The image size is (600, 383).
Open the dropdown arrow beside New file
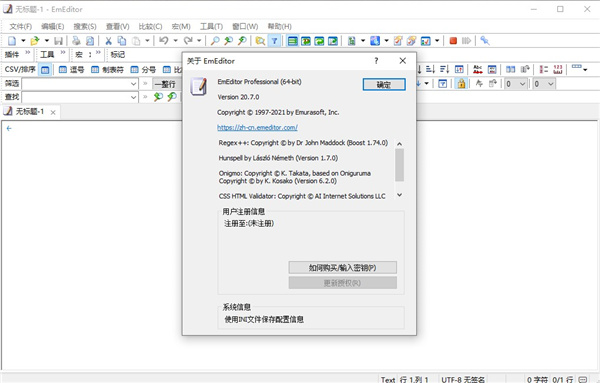23,41
